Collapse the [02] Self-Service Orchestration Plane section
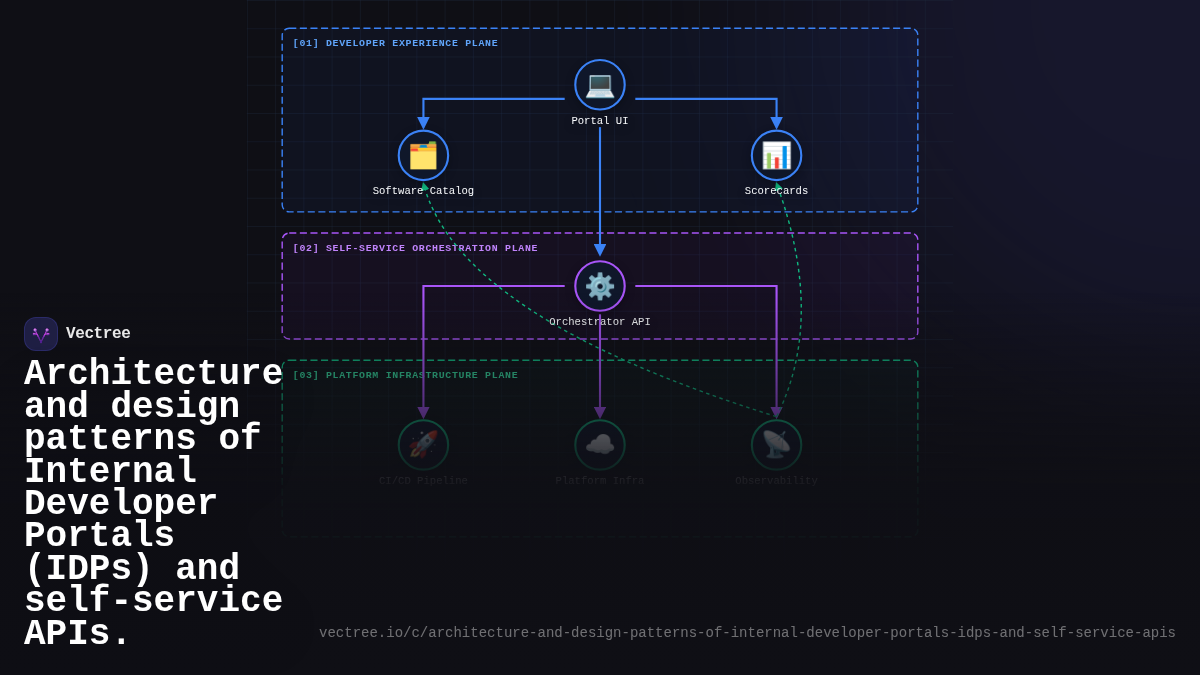Viewport: 1200px width, 675px height. 414,248
